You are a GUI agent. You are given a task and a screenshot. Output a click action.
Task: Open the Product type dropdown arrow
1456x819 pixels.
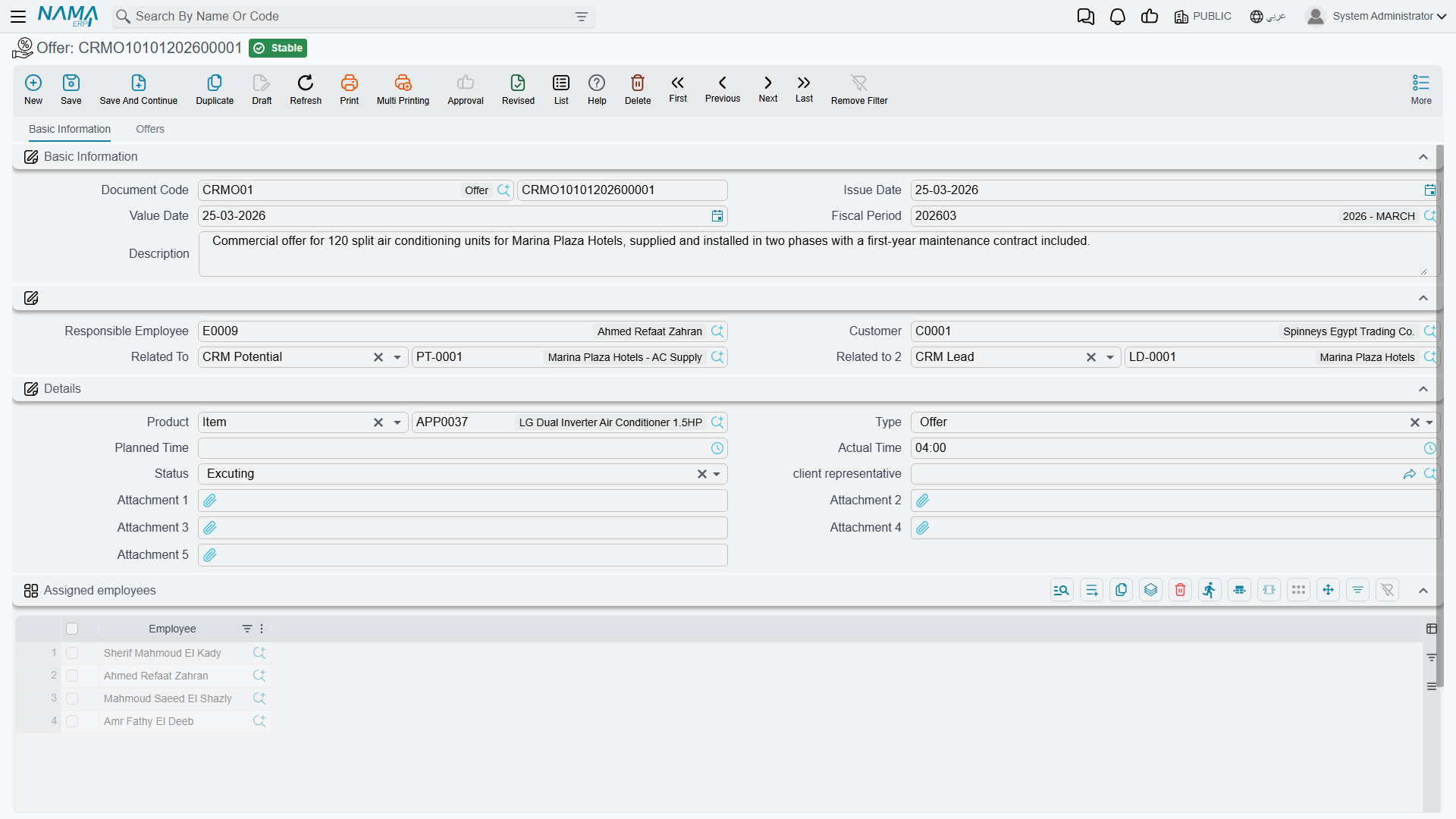[397, 422]
